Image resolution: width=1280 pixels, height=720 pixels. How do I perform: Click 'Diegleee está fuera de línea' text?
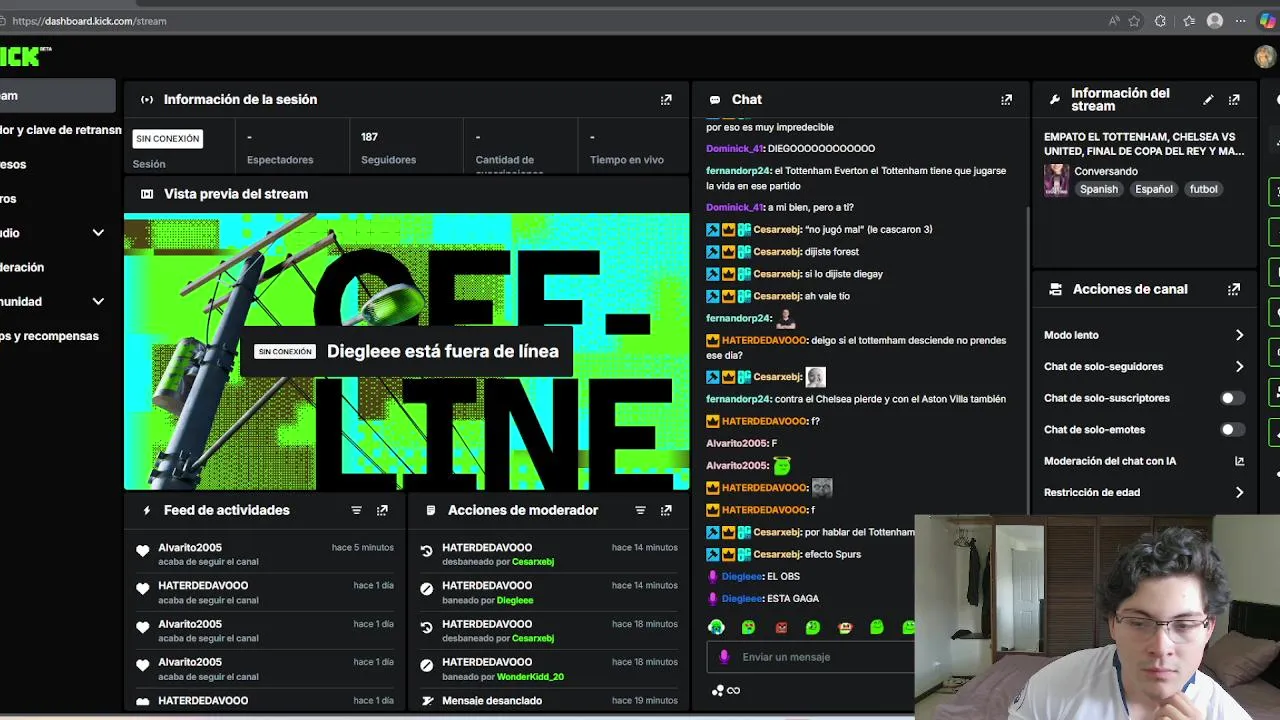442,352
